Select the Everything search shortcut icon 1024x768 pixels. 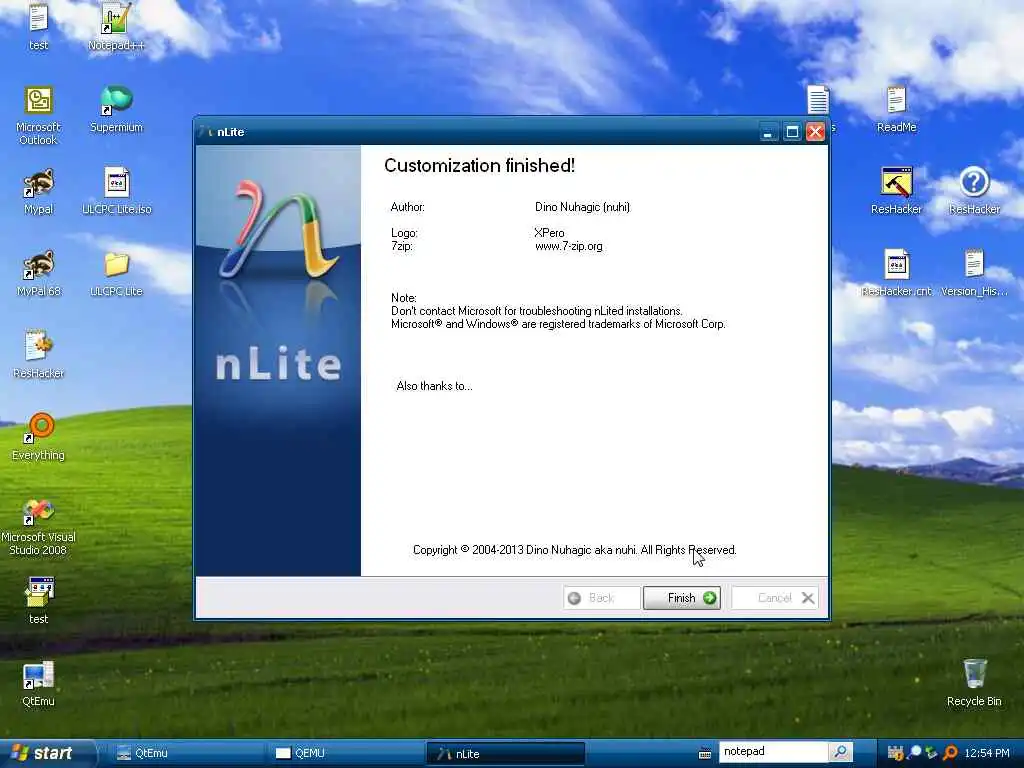(x=39, y=438)
